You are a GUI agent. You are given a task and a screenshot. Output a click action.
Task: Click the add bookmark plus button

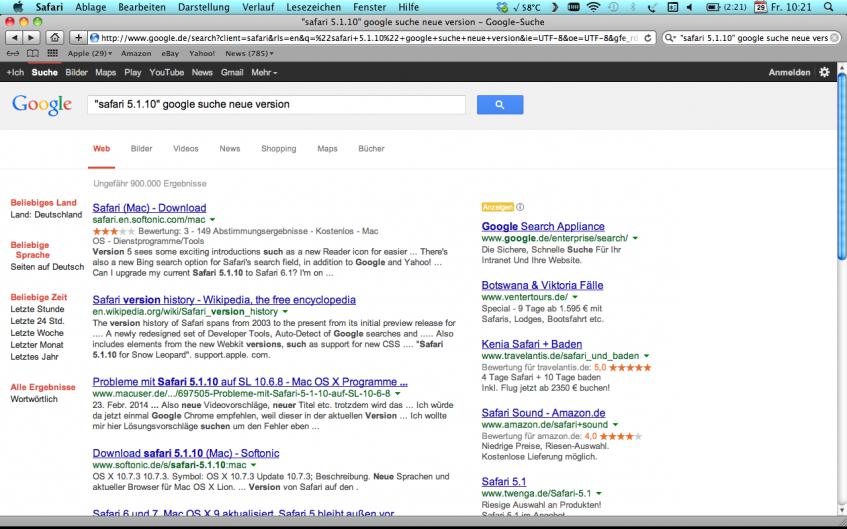[x=79, y=38]
